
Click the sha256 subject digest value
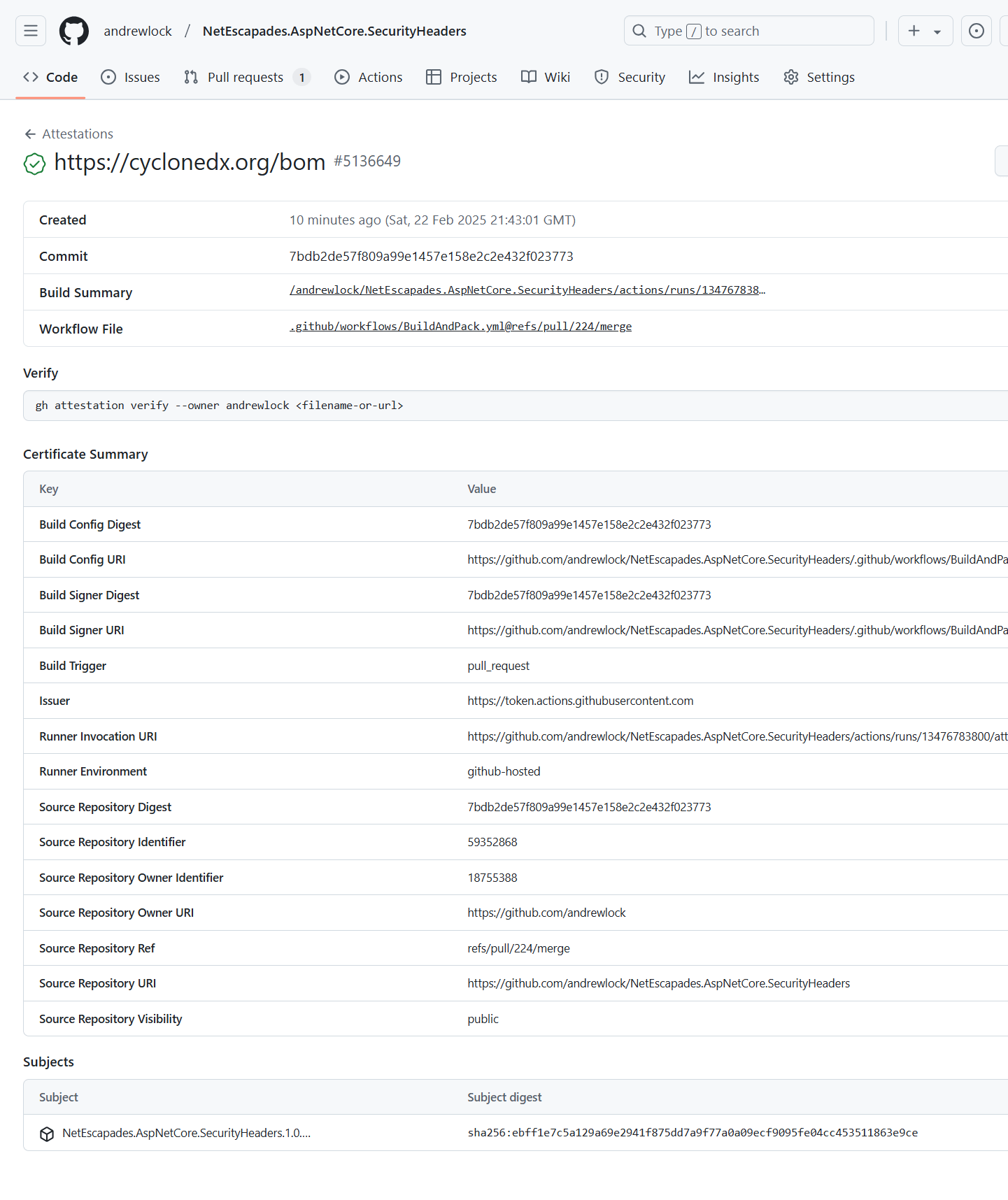(x=693, y=1133)
